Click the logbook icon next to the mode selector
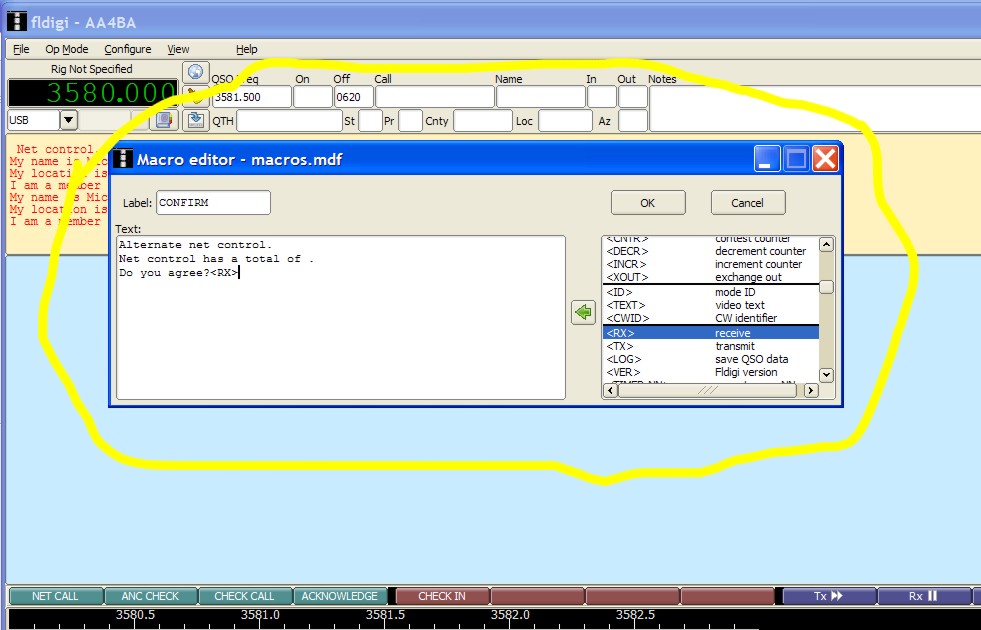This screenshot has height=630, width=981. [x=165, y=120]
